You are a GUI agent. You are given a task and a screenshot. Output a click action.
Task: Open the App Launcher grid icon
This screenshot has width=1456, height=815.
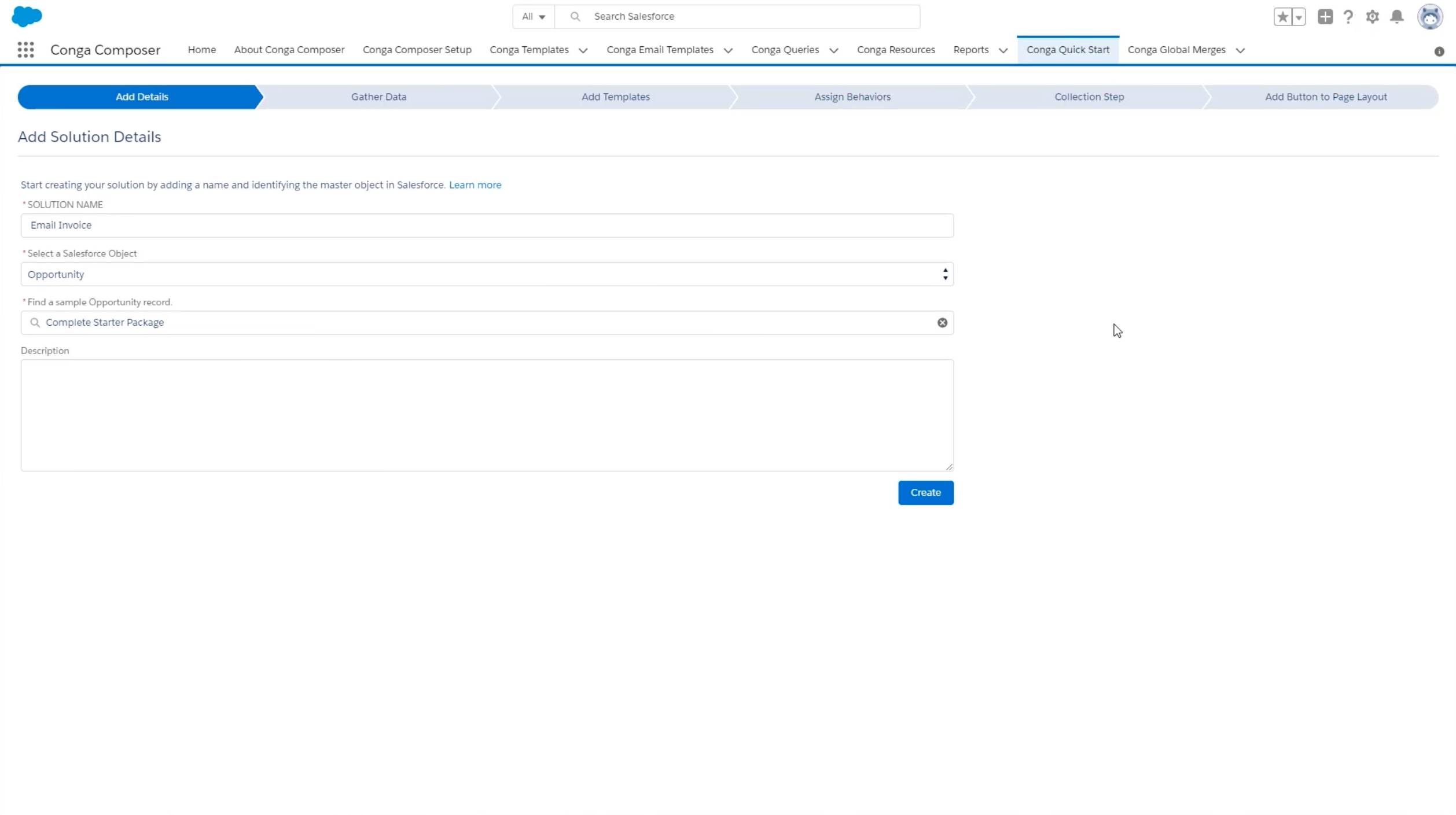click(25, 50)
